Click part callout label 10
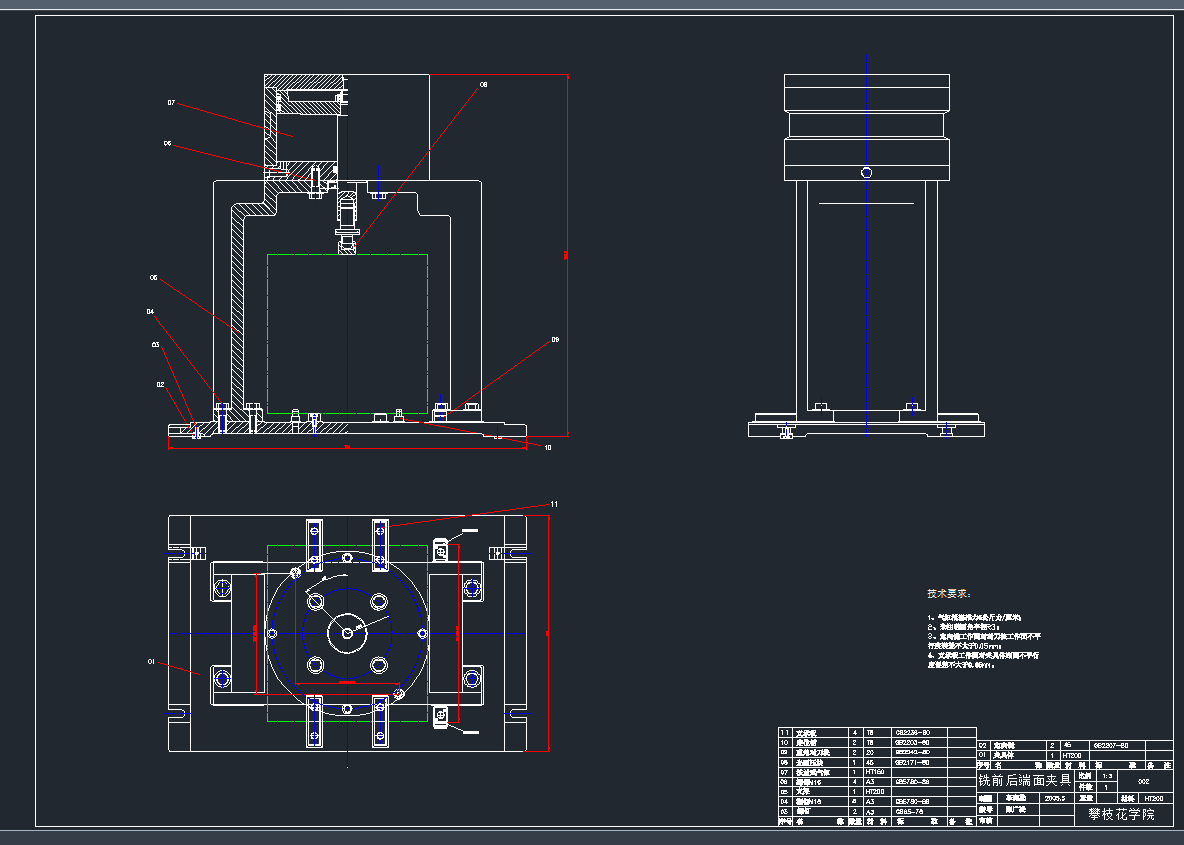The image size is (1184, 845). pos(547,447)
